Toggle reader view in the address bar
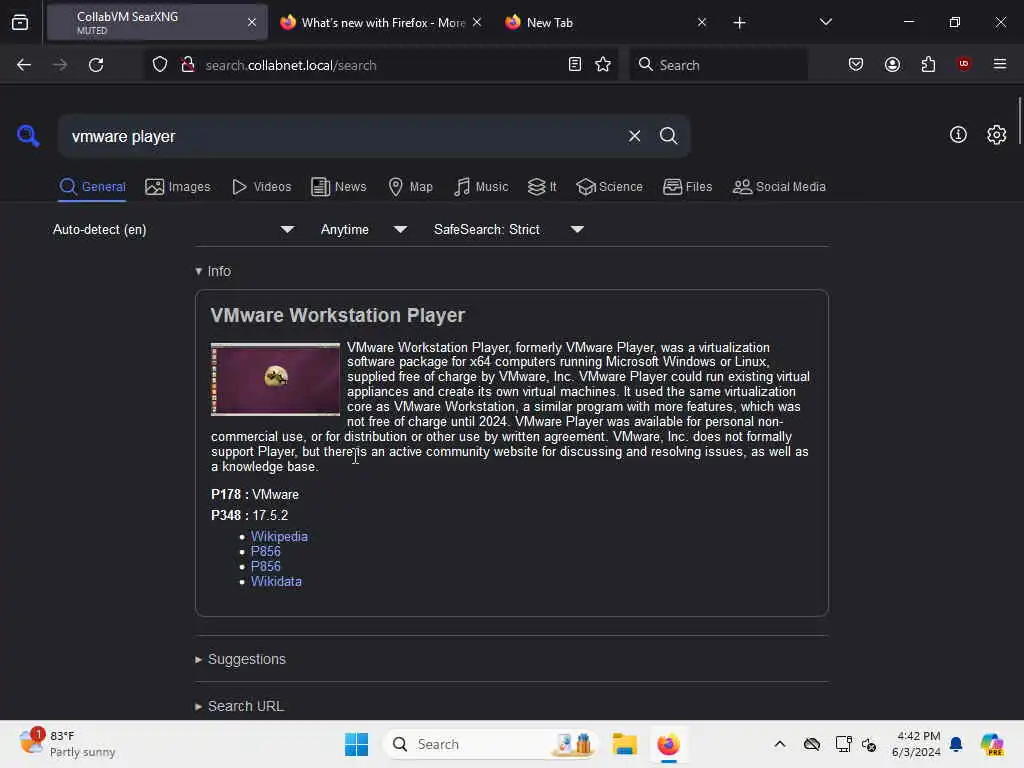 (x=575, y=64)
